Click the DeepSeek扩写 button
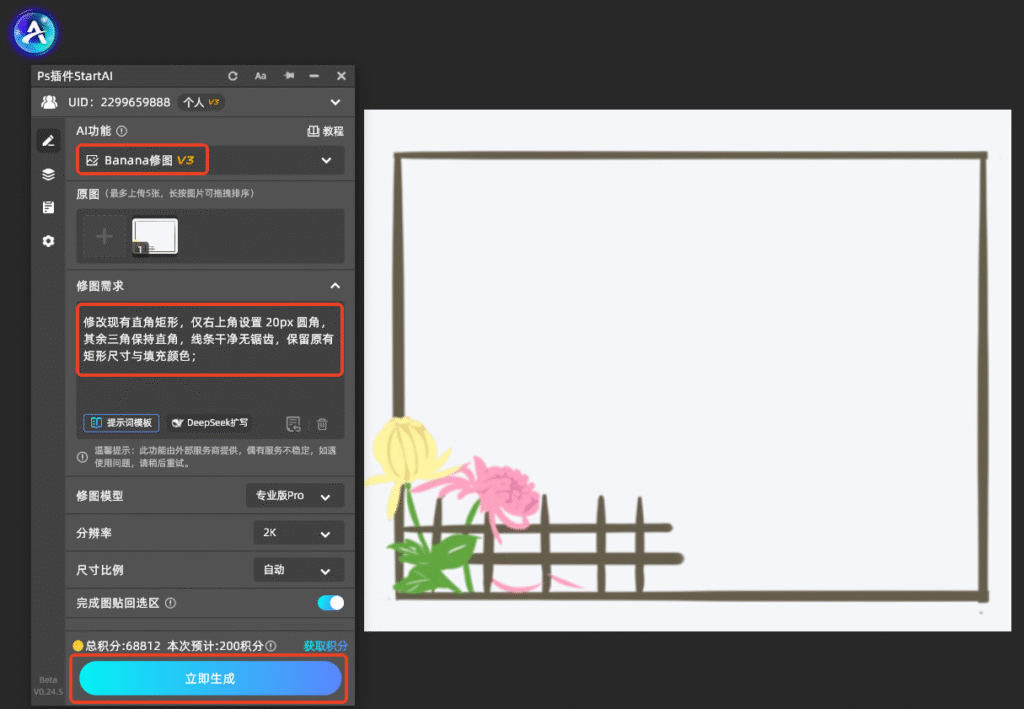The image size is (1024, 709). [x=210, y=423]
